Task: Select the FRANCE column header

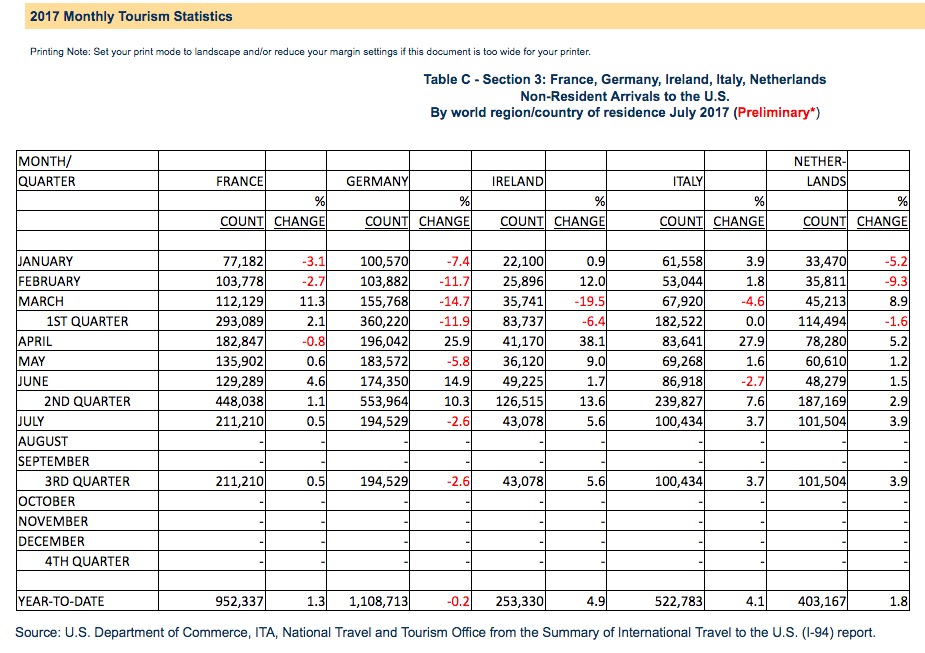Action: (240, 181)
